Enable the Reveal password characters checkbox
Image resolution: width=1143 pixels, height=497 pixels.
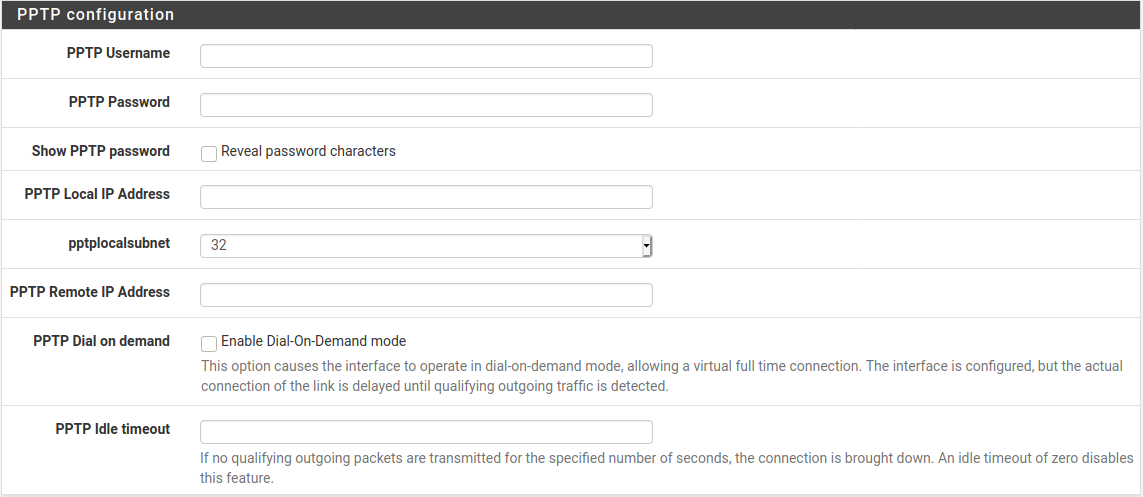click(x=209, y=153)
